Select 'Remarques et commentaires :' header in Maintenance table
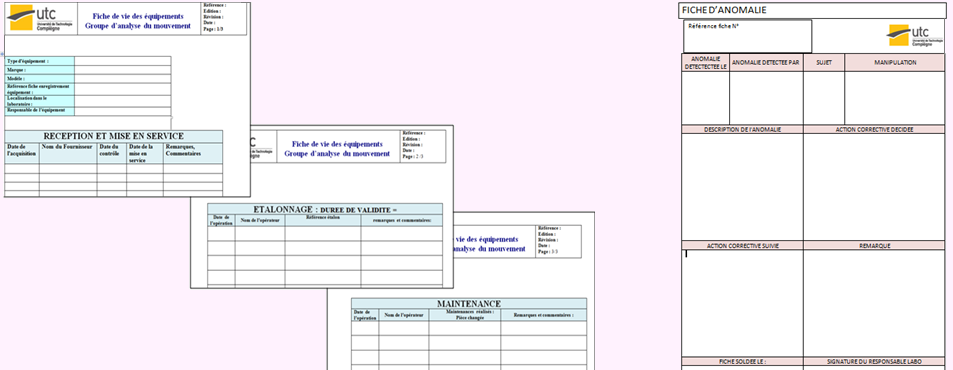The image size is (953, 370). (543, 315)
